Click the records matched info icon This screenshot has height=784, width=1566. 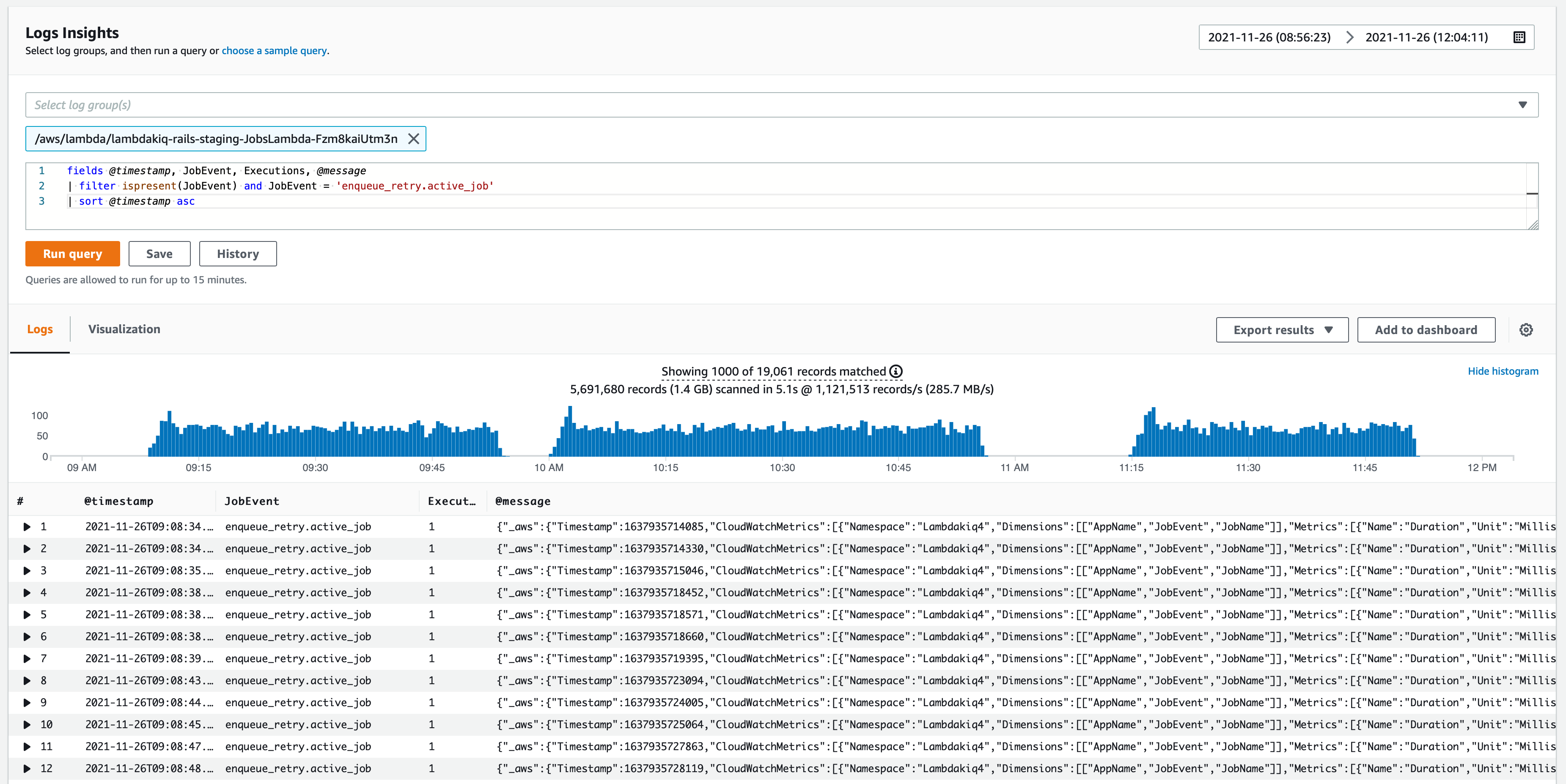click(896, 371)
